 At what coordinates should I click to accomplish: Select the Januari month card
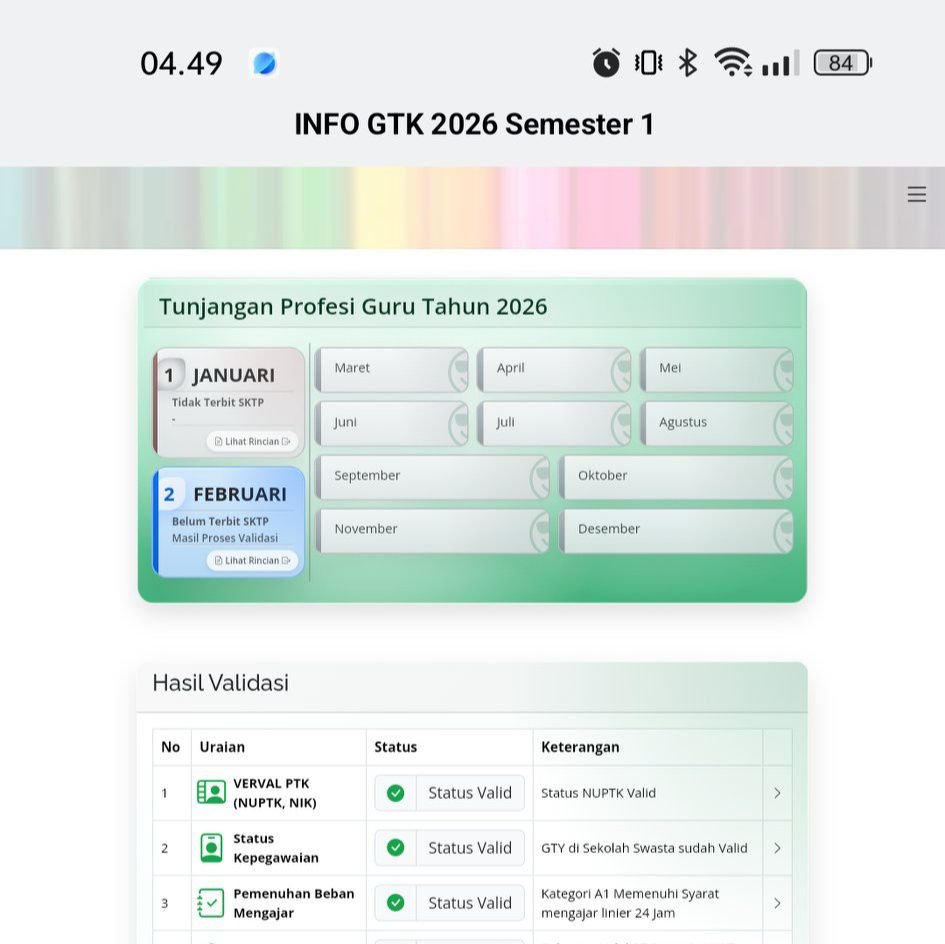coord(229,402)
